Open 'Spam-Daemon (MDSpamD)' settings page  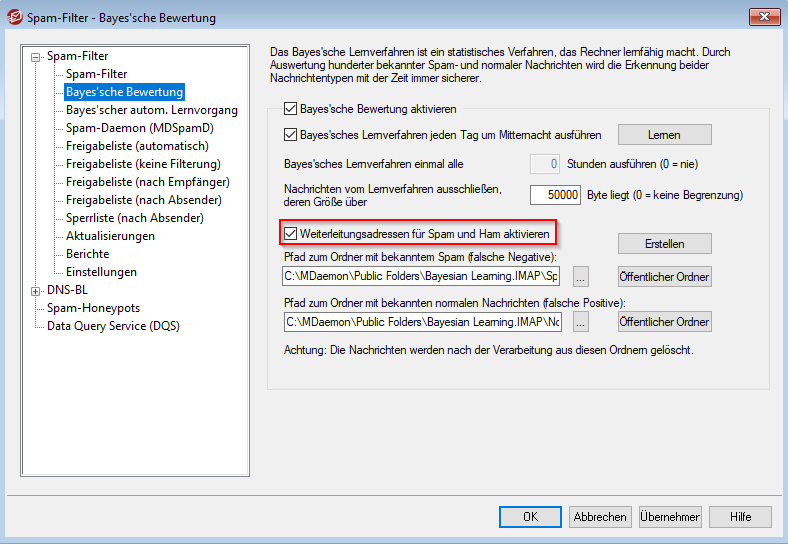coord(139,128)
